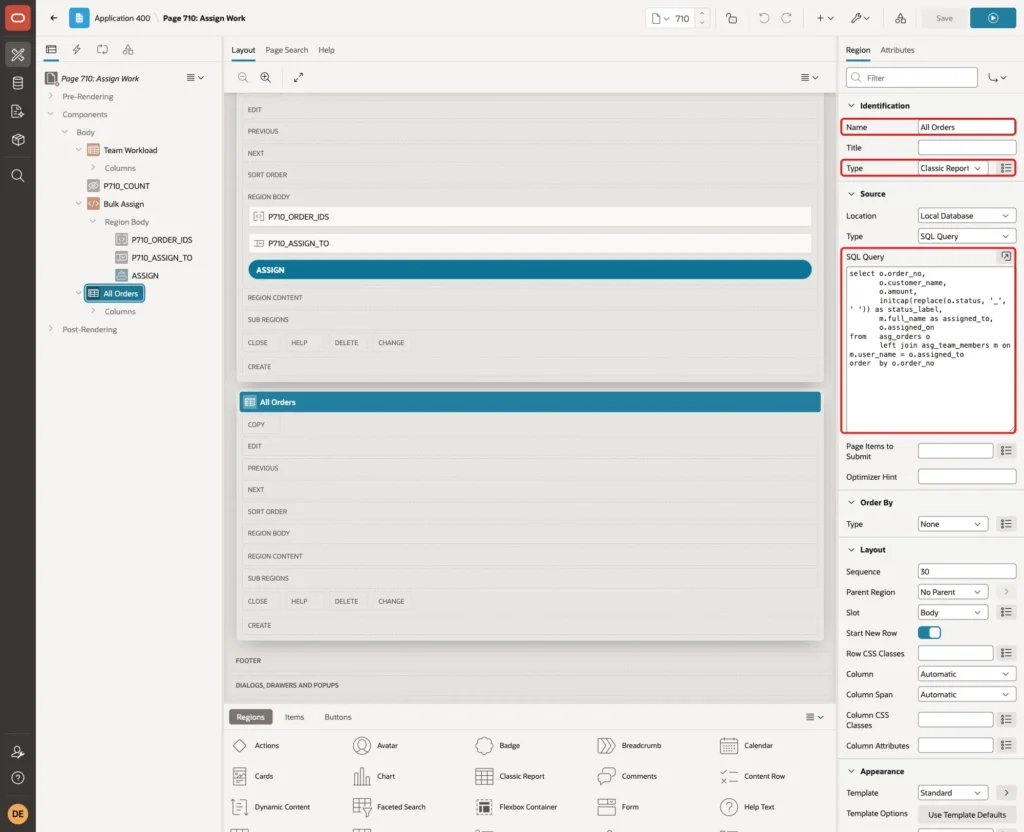Open Source Type SQL Query dropdown
This screenshot has width=1024, height=832.
967,236
